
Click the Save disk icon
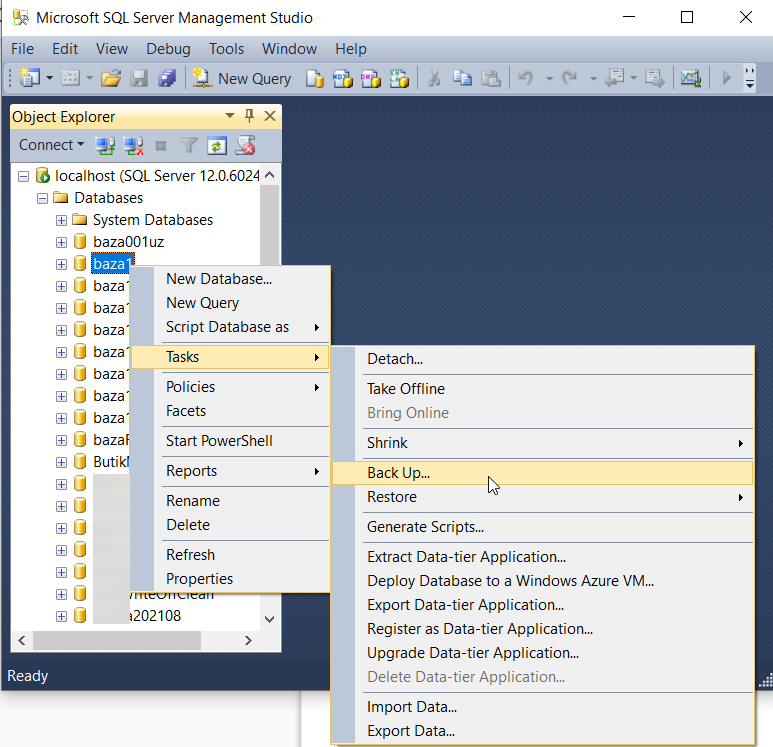pyautogui.click(x=140, y=78)
